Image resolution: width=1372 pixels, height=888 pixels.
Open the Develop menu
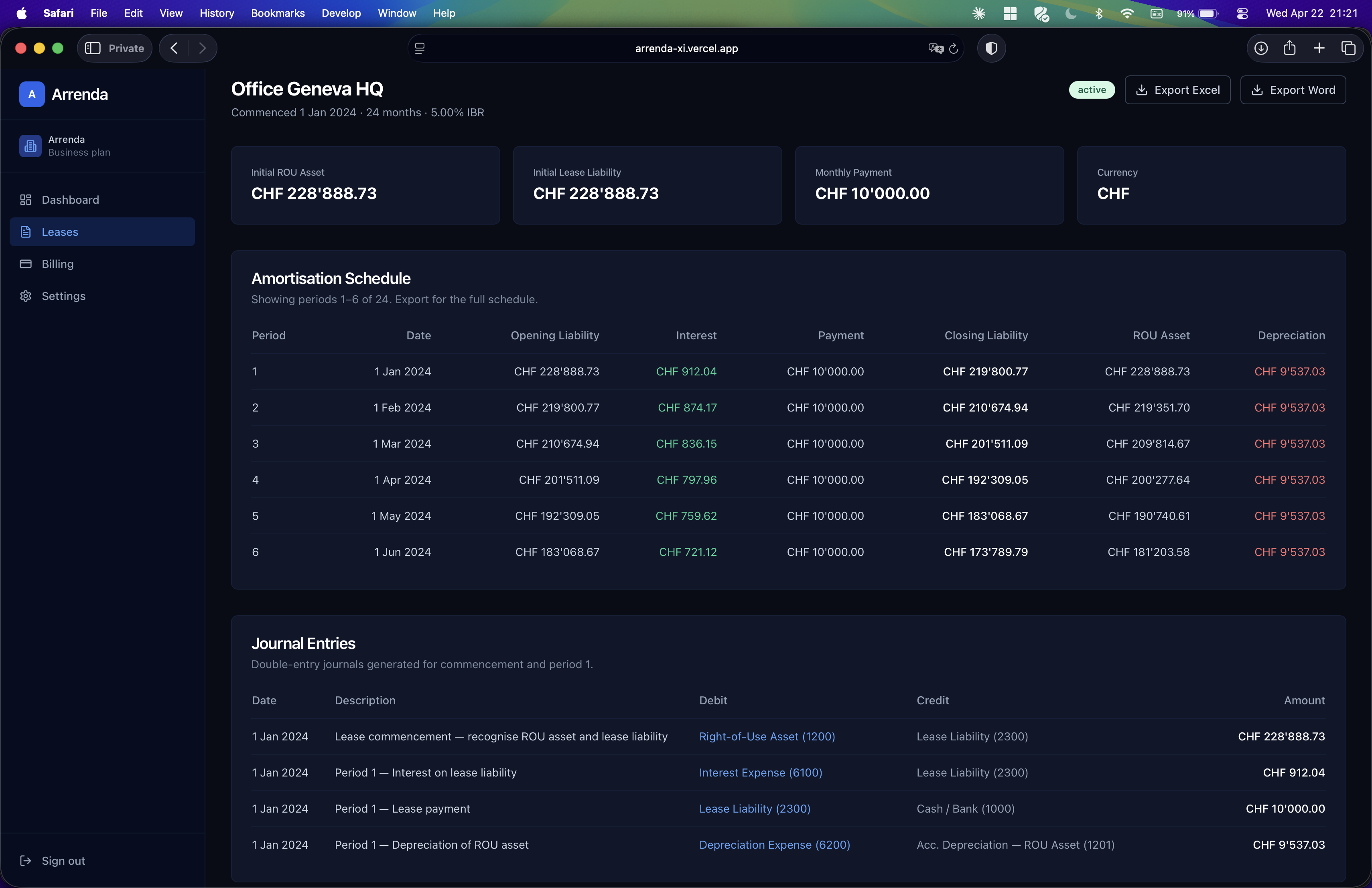pos(341,13)
